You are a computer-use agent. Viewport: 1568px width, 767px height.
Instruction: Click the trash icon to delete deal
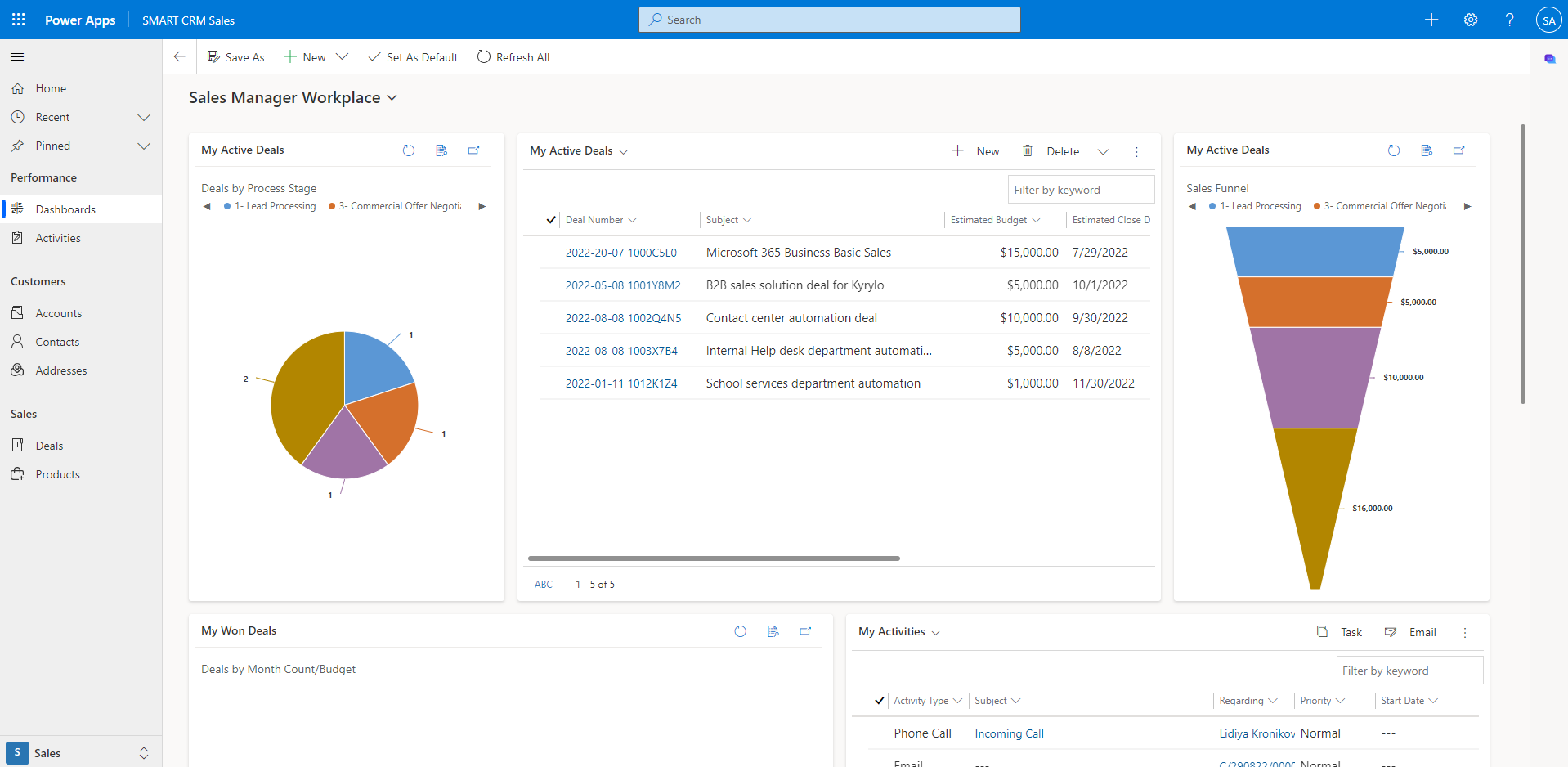tap(1028, 151)
